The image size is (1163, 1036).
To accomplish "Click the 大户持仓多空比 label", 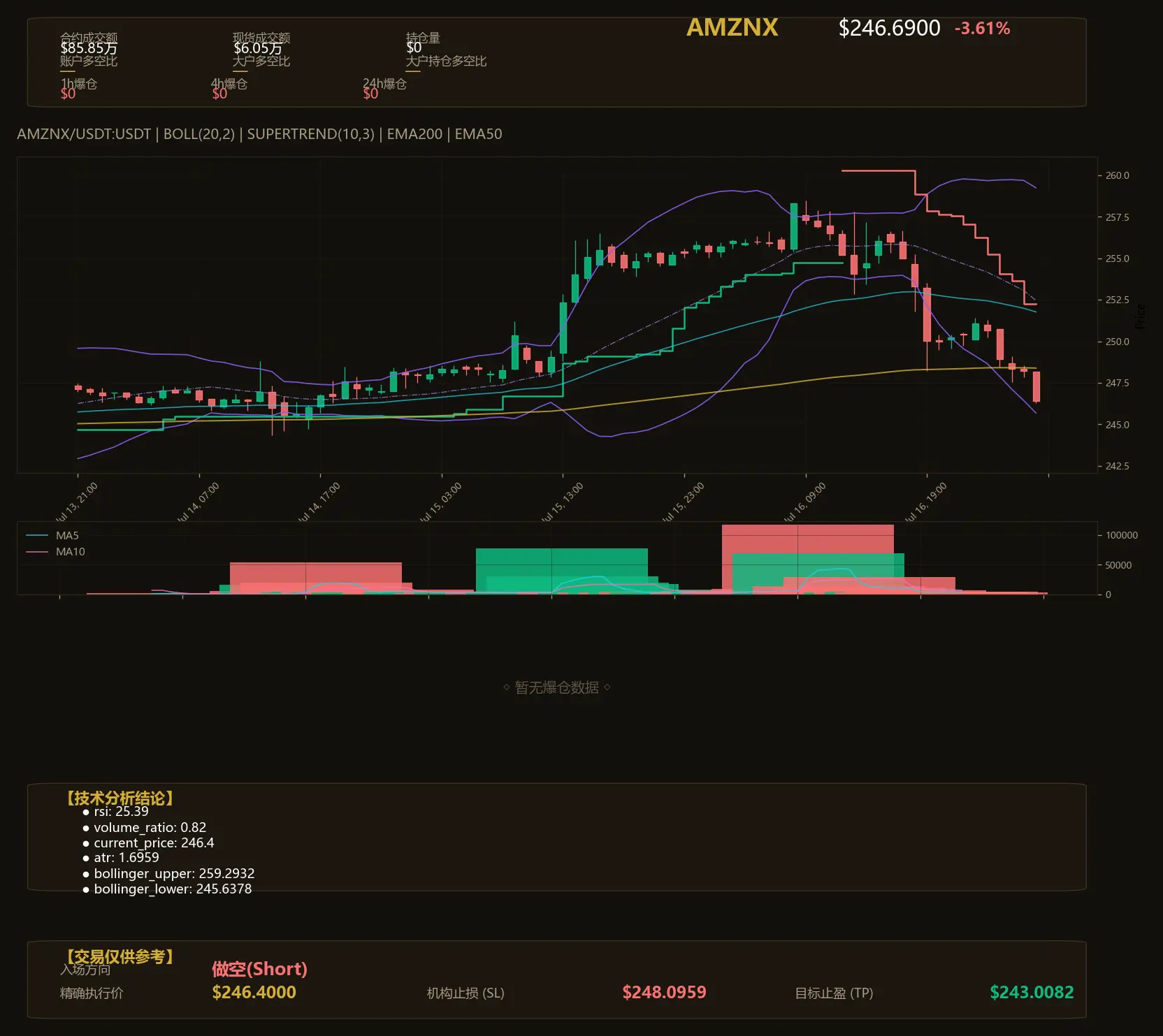I will 446,61.
